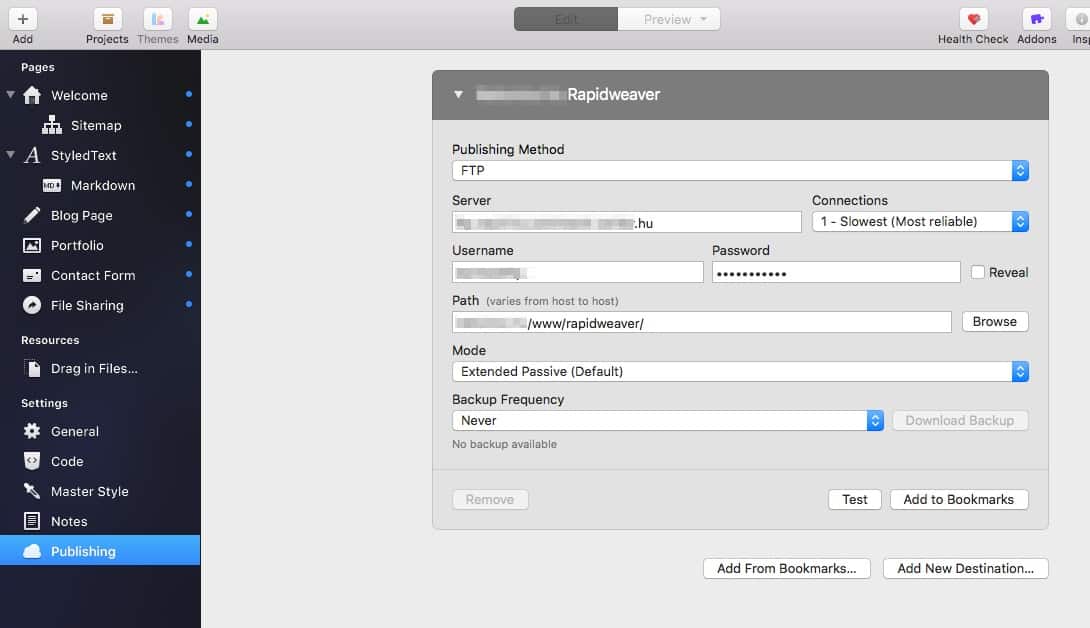The image size is (1090, 628).
Task: Click the Download Backup button
Action: point(959,421)
